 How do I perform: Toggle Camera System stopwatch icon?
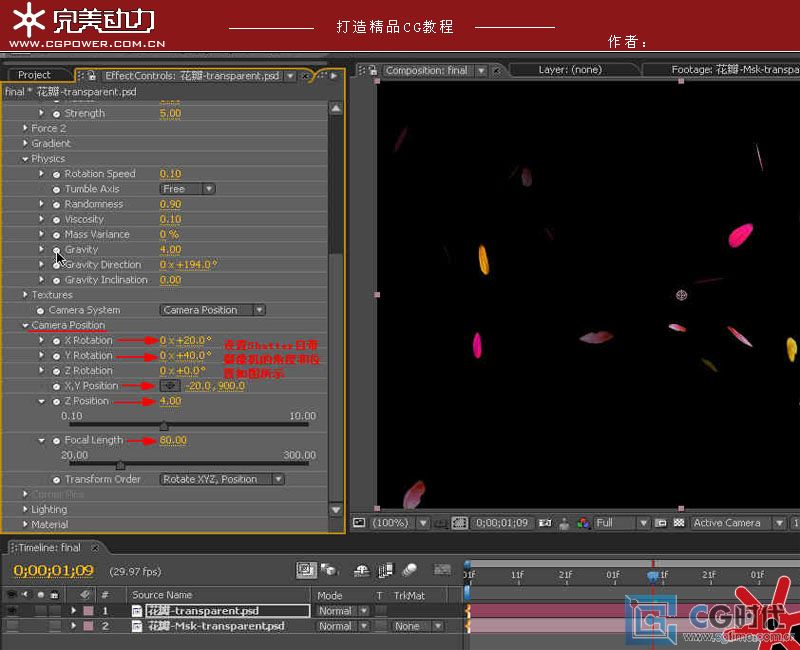pyautogui.click(x=40, y=311)
